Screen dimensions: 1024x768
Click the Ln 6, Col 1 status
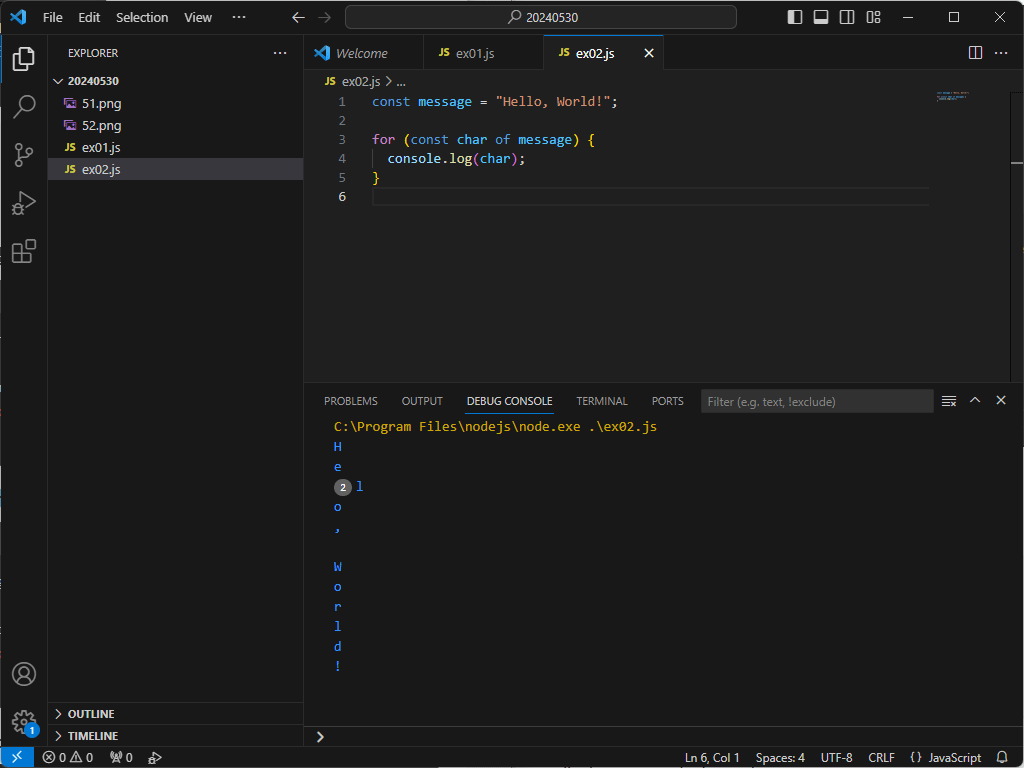point(712,758)
